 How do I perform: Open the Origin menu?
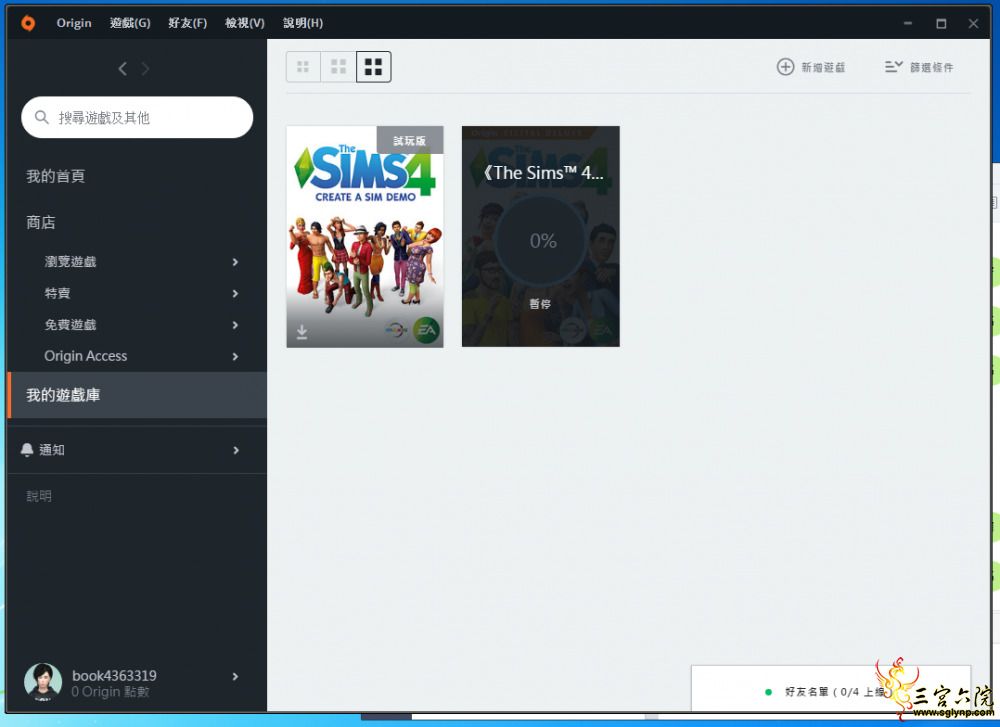click(x=74, y=23)
